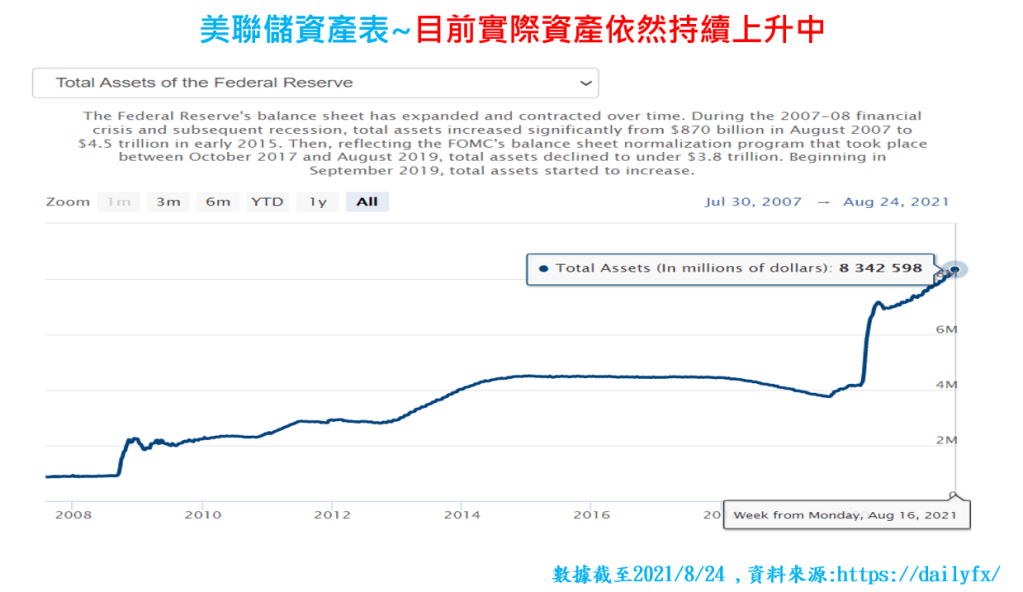Image resolution: width=1023 pixels, height=592 pixels.
Task: Click the Total Assets tooltip box
Action: [x=730, y=268]
